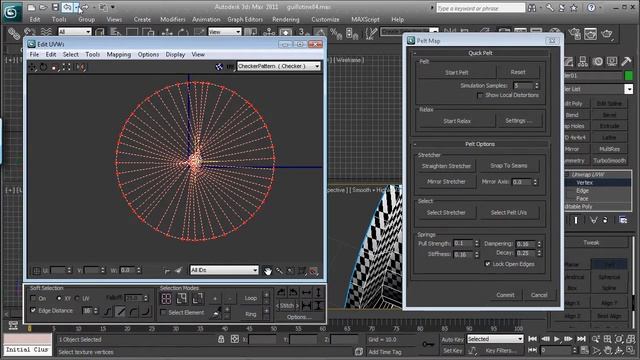The width and height of the screenshot is (640, 360).
Task: Open the Graph Editors menu
Action: 245,19
